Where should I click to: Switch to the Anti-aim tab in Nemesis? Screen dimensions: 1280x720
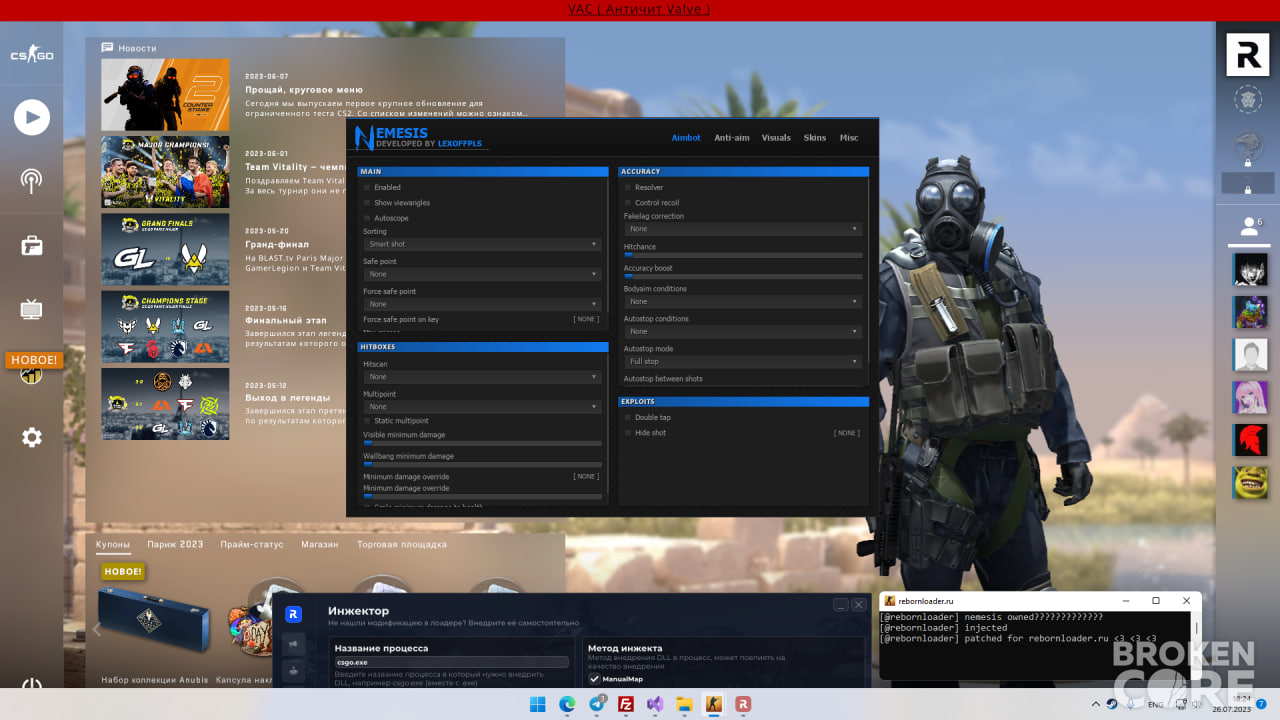tap(731, 138)
